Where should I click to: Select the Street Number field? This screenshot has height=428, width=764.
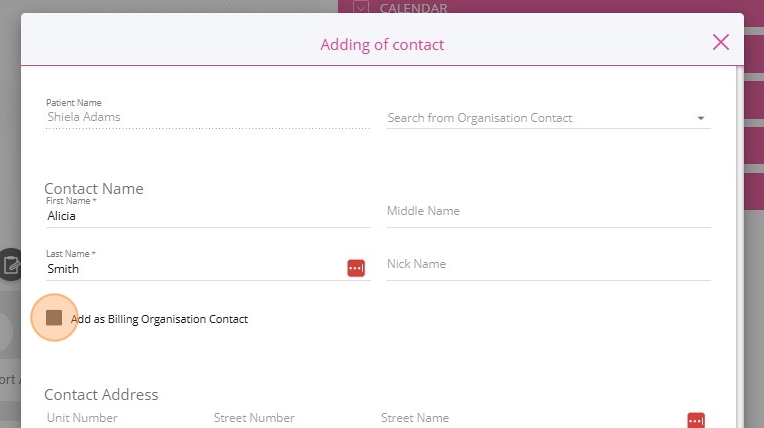click(x=288, y=418)
